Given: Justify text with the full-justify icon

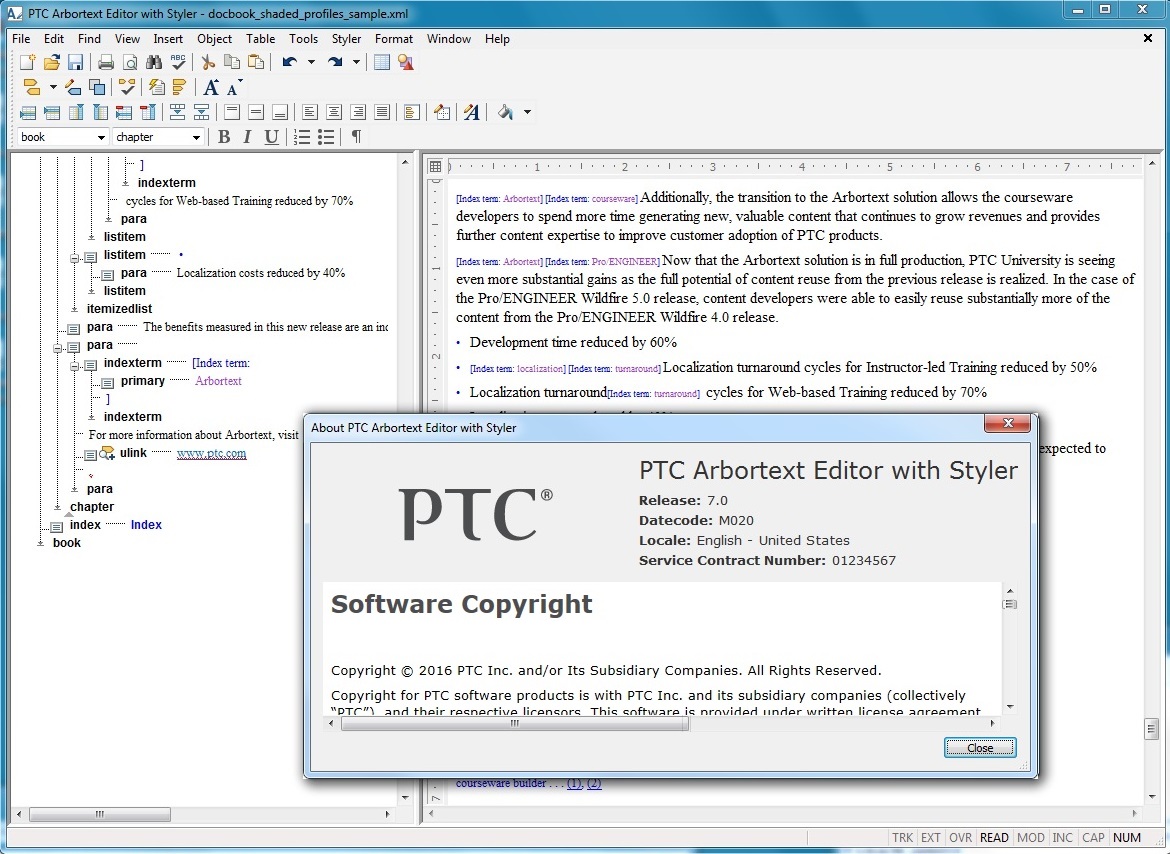Looking at the screenshot, I should 381,113.
